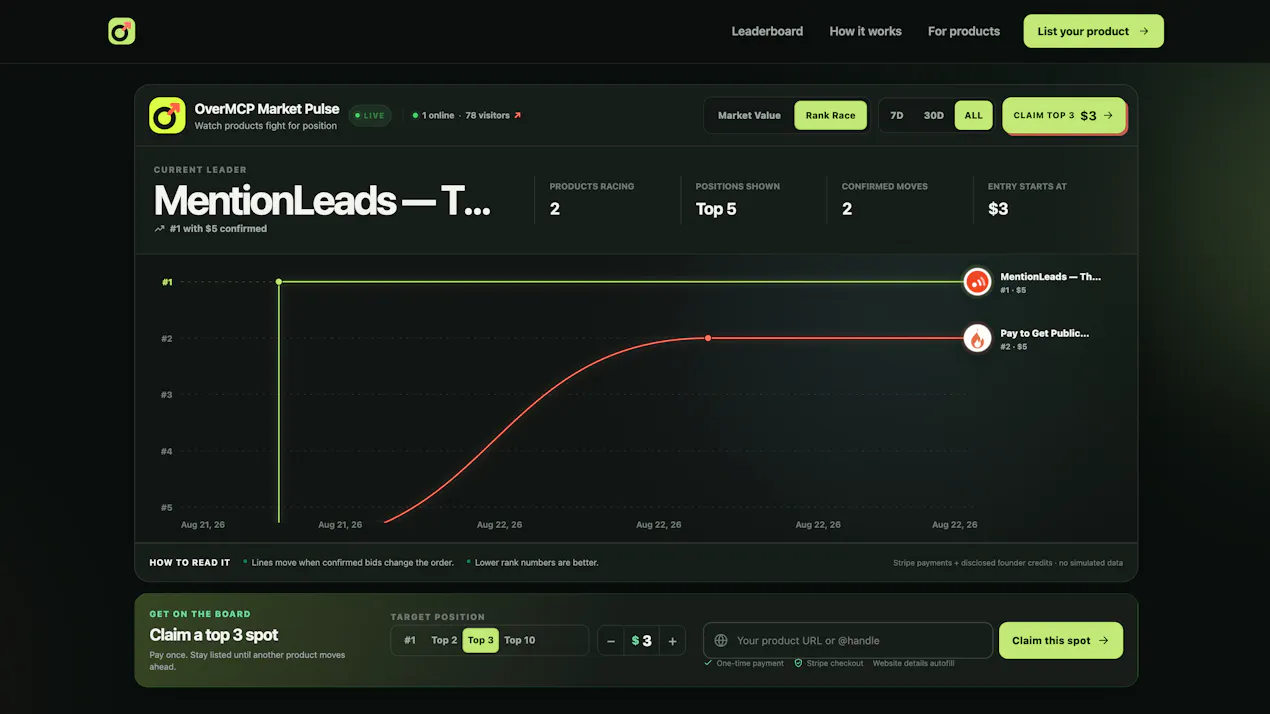The image size is (1270, 714).
Task: Click the MentionLeads red avatar on chart
Action: click(977, 282)
